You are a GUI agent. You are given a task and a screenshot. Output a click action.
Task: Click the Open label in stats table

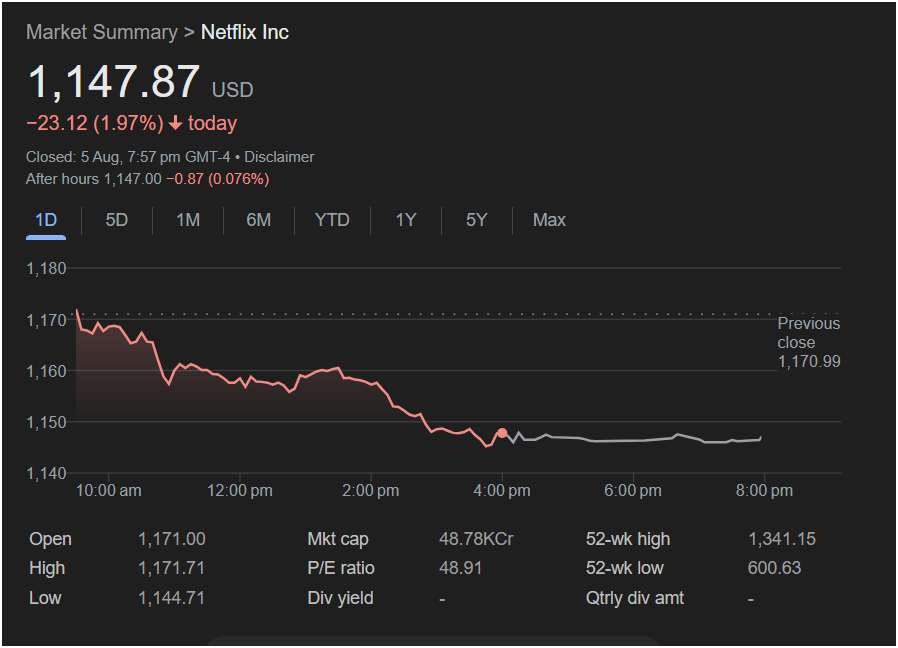50,539
